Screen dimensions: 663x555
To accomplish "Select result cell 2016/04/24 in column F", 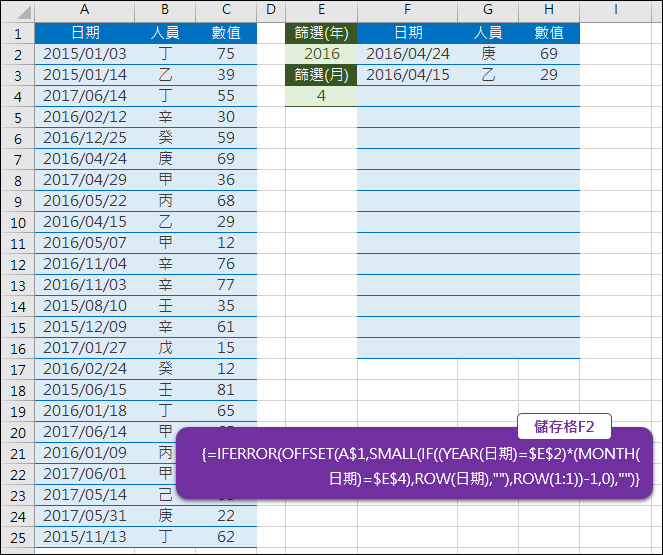I will click(407, 54).
